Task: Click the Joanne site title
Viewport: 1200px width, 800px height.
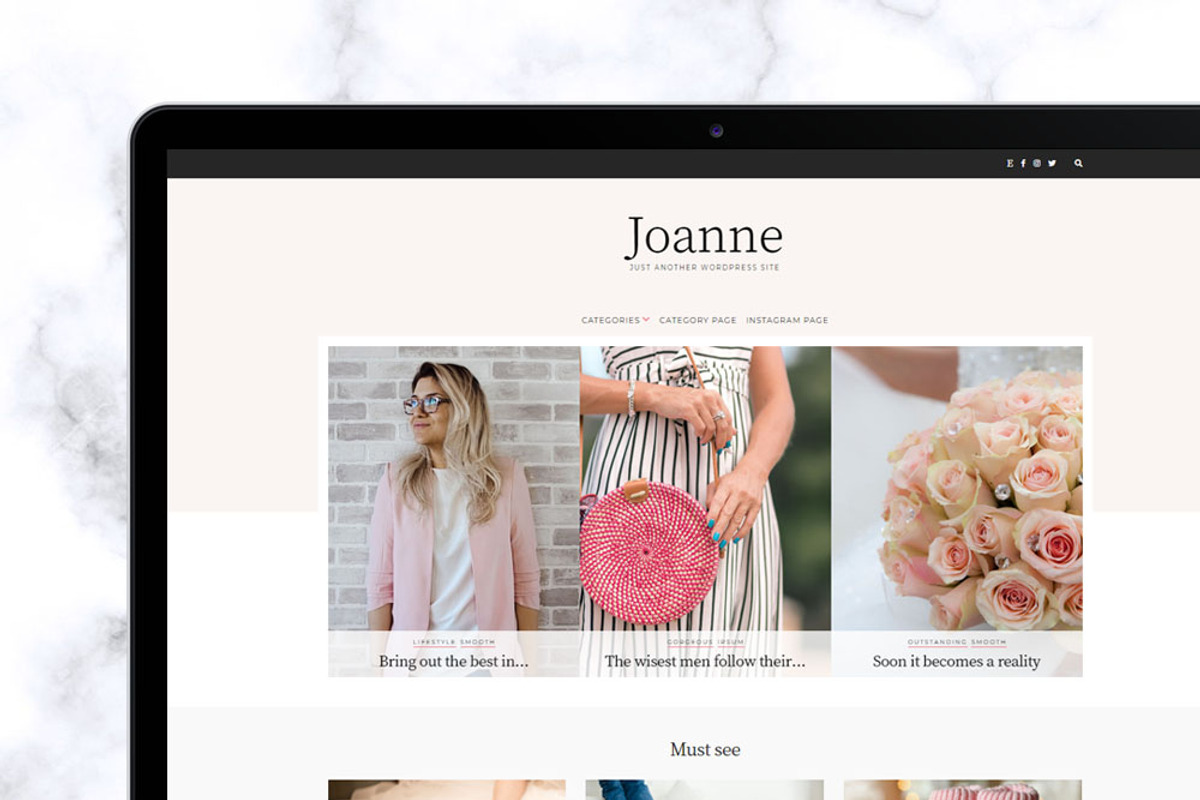Action: (x=704, y=236)
